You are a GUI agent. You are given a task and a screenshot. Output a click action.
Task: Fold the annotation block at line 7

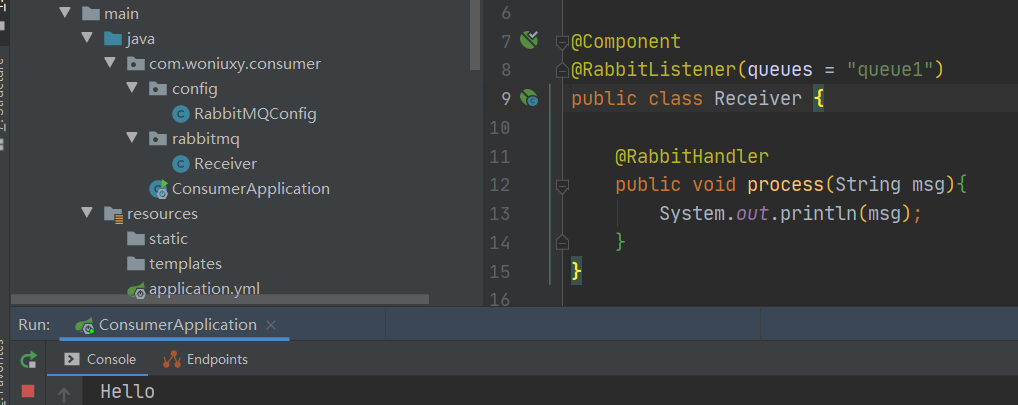click(562, 43)
